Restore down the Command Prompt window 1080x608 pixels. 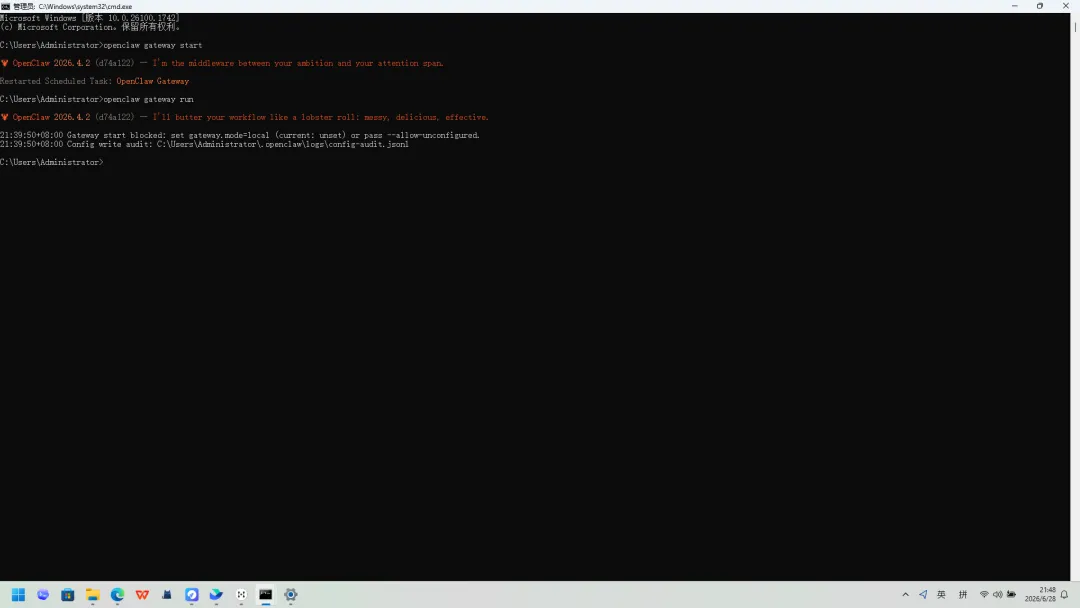1040,6
